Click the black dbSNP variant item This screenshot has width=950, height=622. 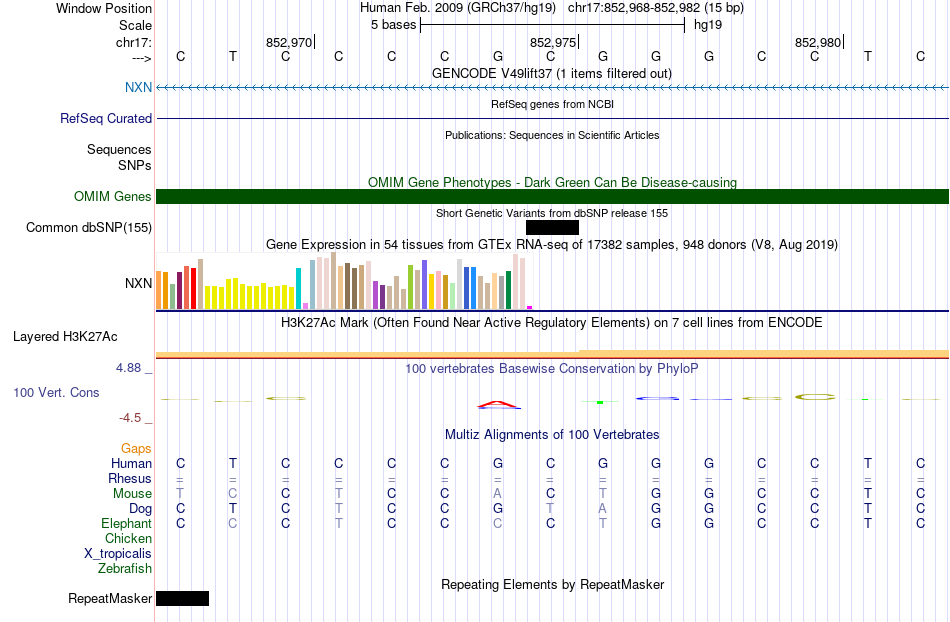(x=553, y=228)
